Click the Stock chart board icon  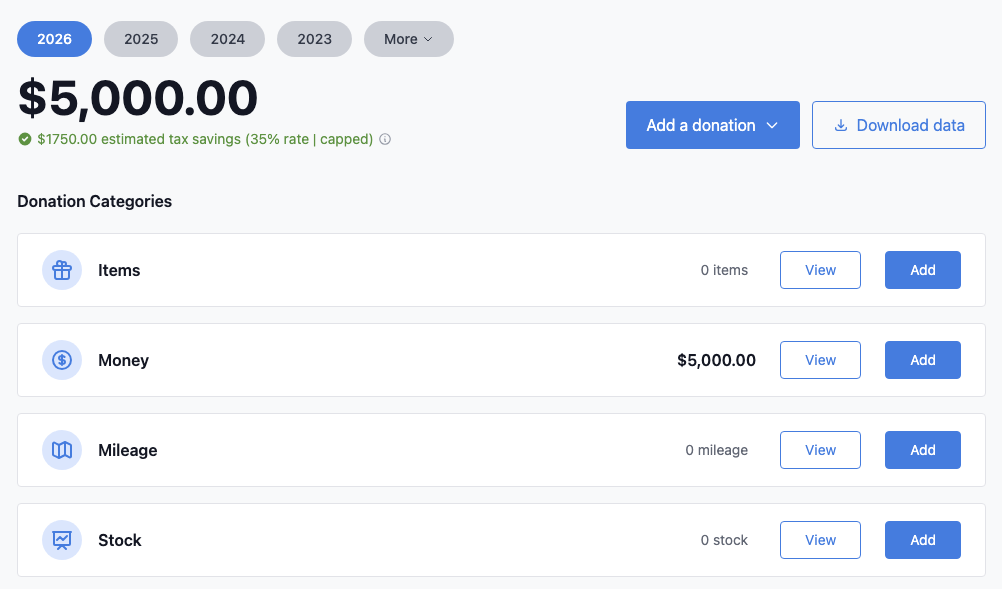[x=61, y=540]
